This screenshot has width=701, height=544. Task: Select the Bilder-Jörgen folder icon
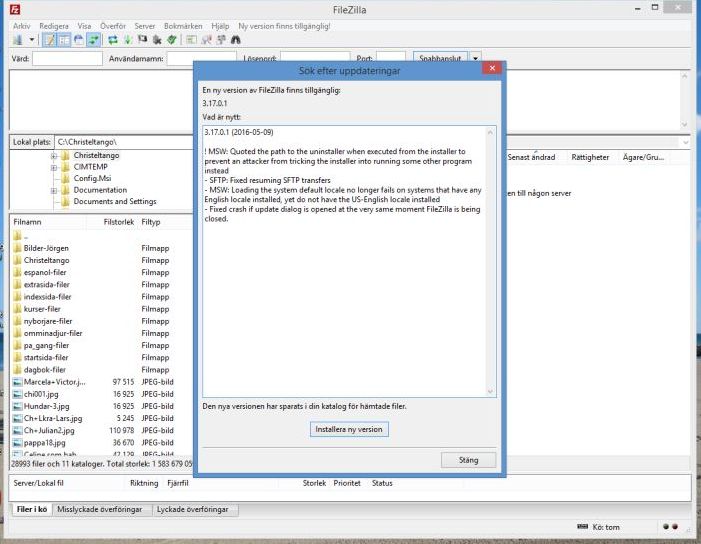tap(17, 248)
